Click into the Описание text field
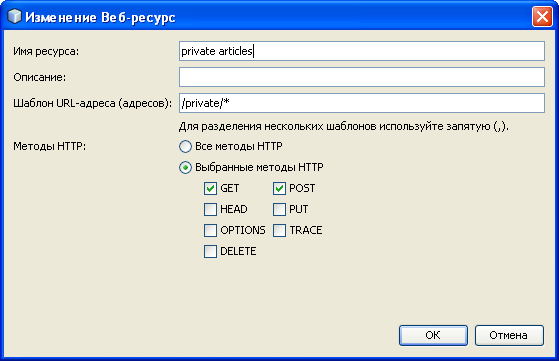559x361 pixels. 362,77
